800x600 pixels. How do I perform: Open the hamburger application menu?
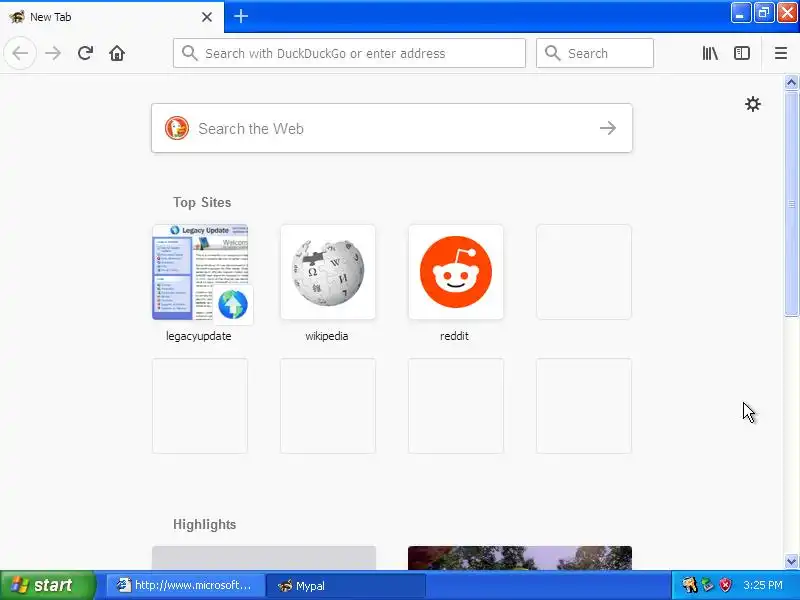click(781, 53)
